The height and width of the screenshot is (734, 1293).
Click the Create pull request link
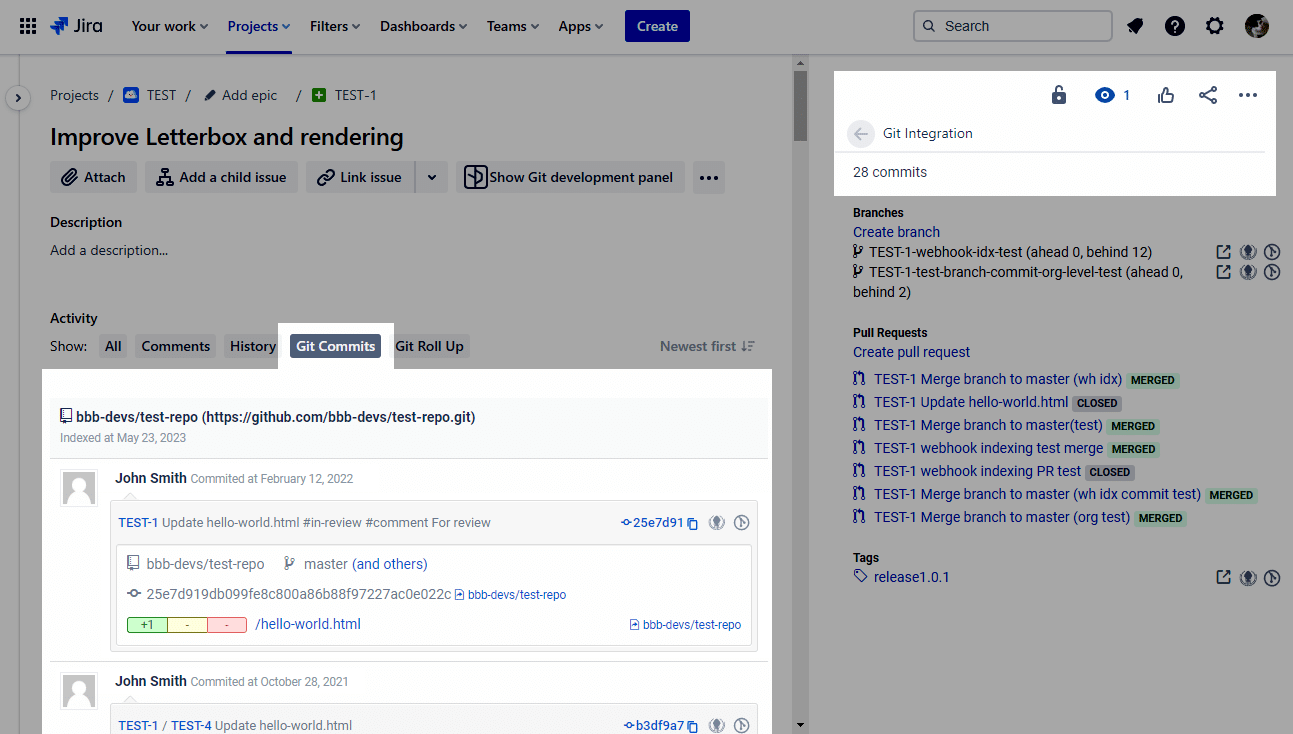pos(911,352)
